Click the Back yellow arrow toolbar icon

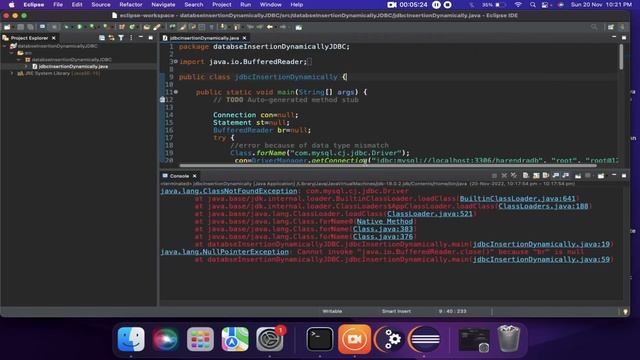click(270, 27)
